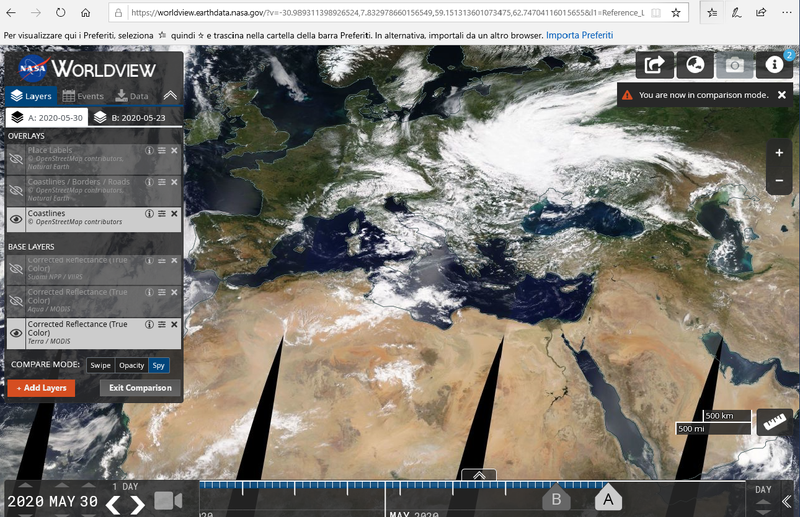Show the Place Labels overlay layer
800x517 pixels.
tap(16, 159)
